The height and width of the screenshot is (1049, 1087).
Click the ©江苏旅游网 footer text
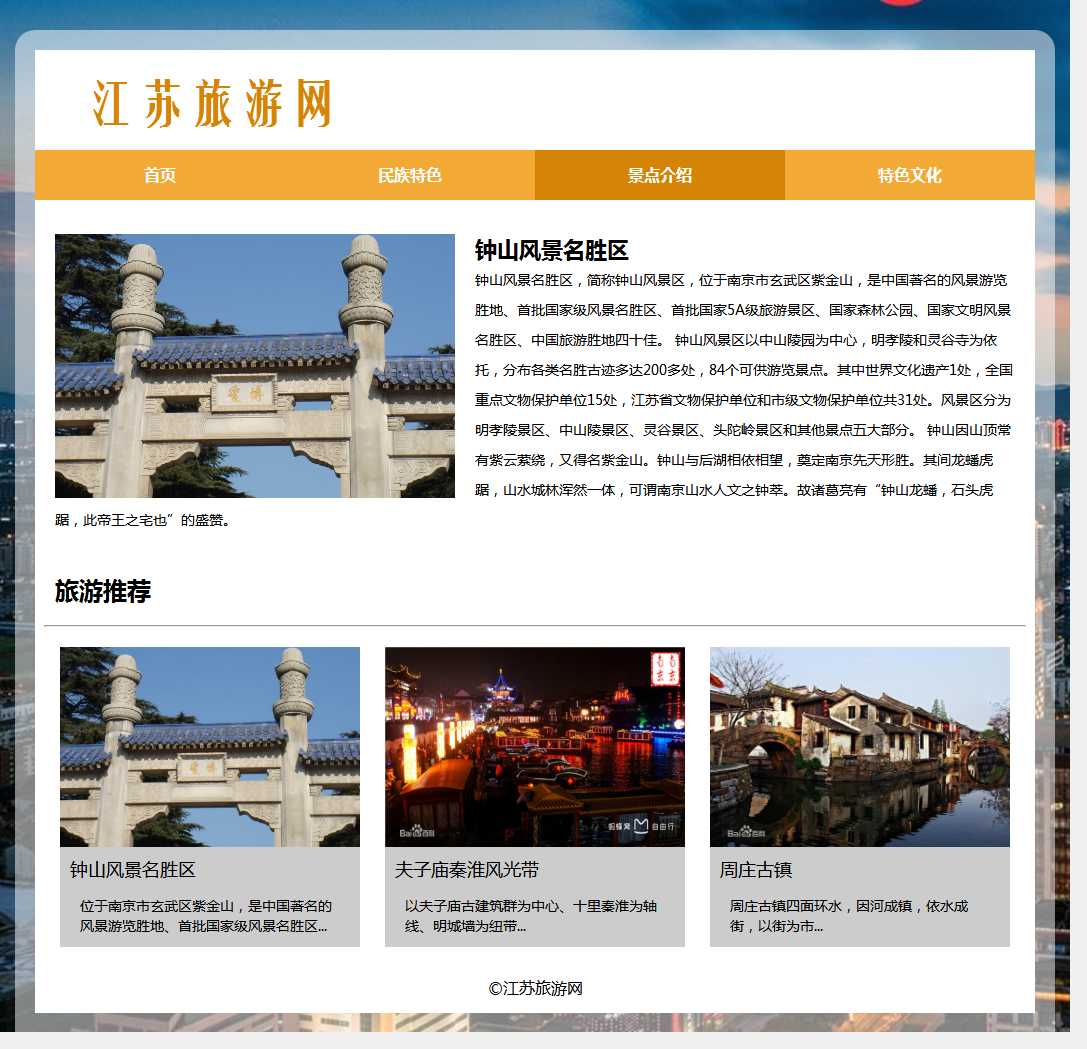click(x=535, y=988)
